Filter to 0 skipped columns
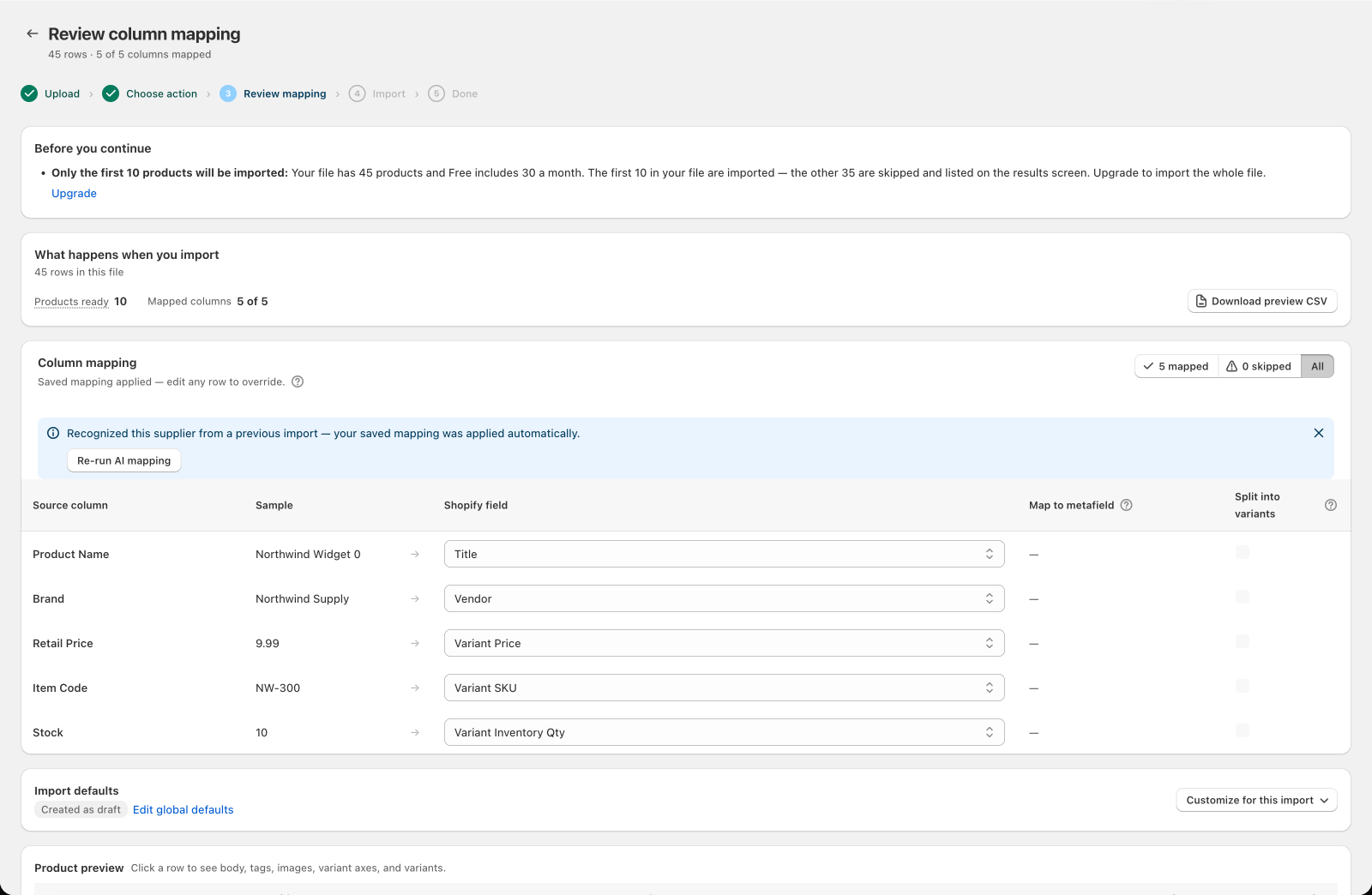This screenshot has height=895, width=1372. click(1259, 366)
